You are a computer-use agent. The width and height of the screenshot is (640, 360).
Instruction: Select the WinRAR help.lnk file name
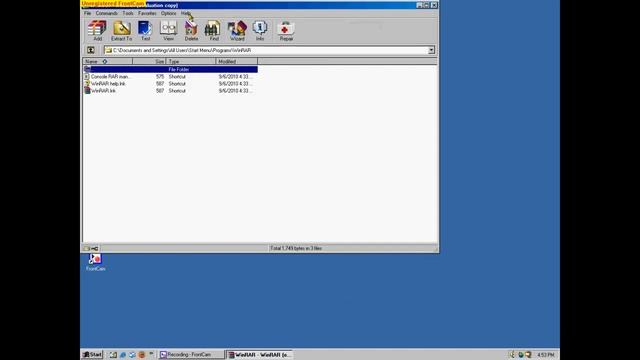point(108,84)
